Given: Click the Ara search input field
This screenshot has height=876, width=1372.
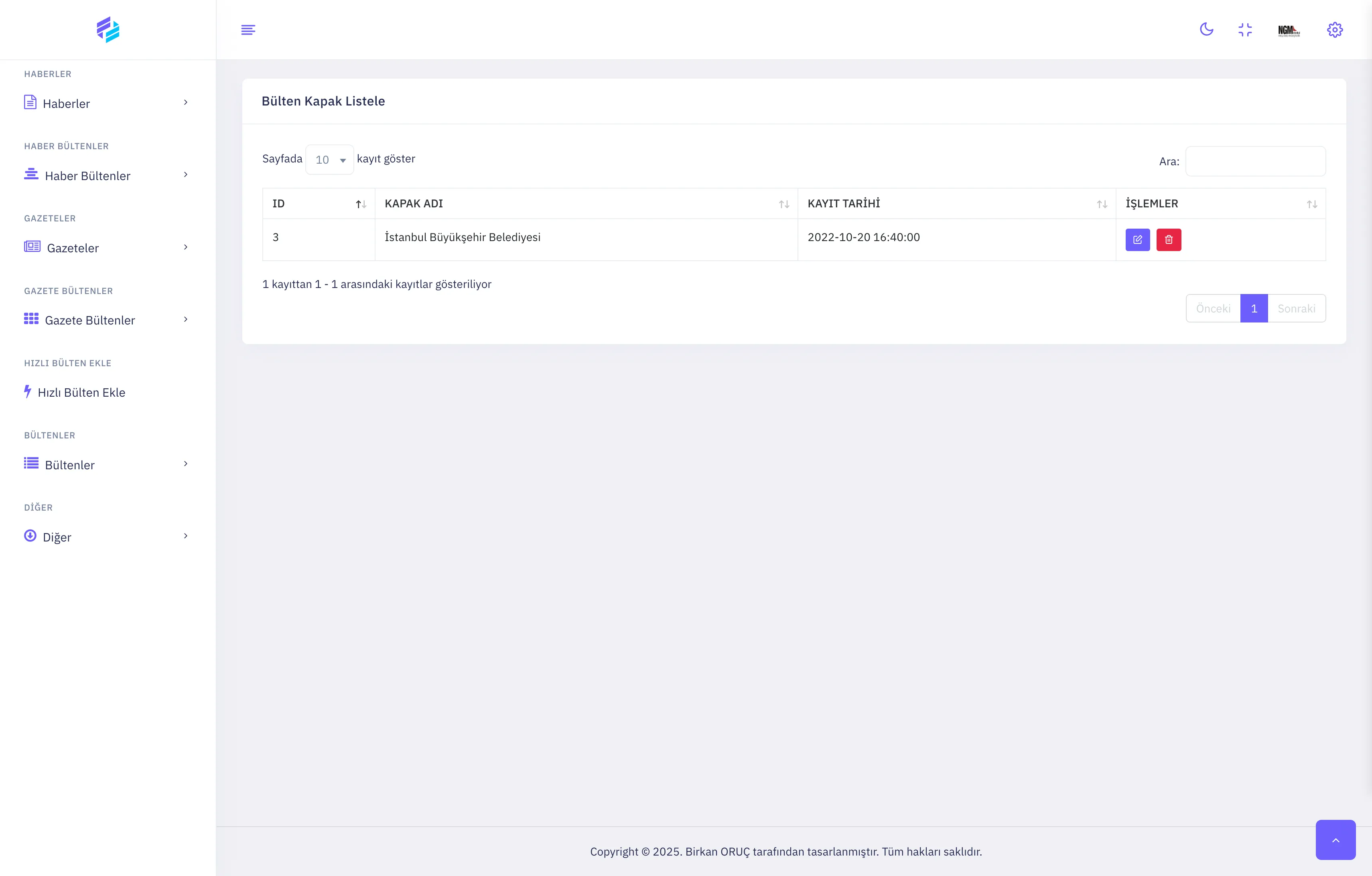Looking at the screenshot, I should (1255, 161).
